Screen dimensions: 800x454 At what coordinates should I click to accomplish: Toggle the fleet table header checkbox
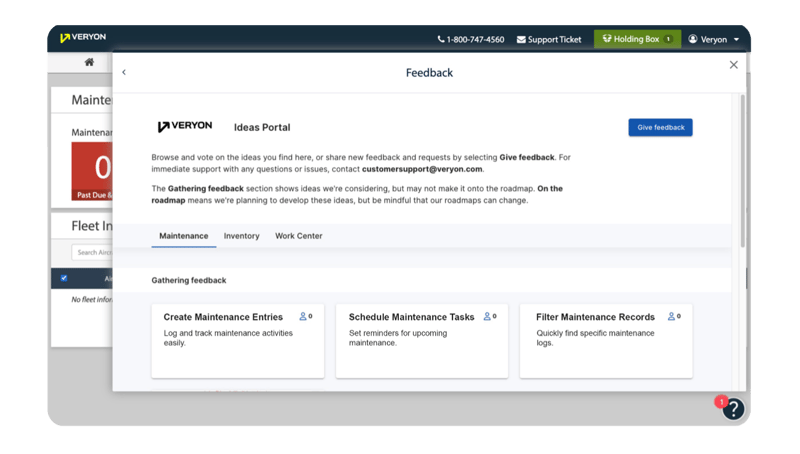point(64,278)
